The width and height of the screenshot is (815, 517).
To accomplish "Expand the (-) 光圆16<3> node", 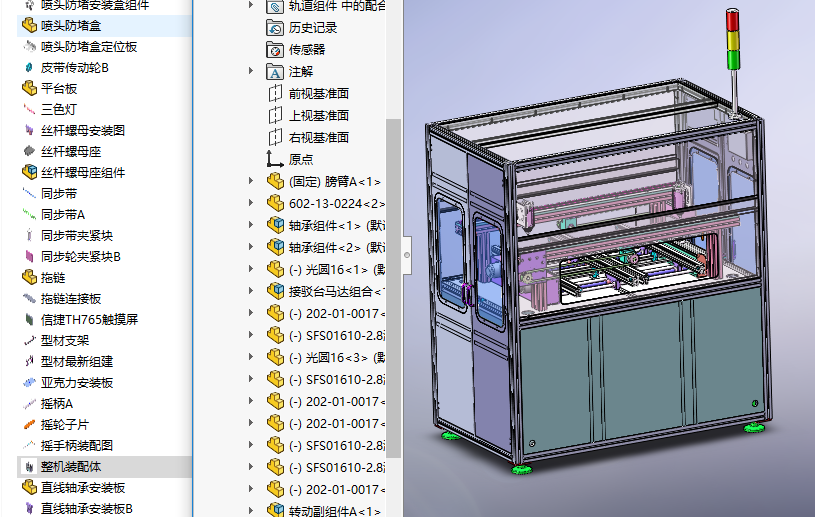I will tap(251, 356).
